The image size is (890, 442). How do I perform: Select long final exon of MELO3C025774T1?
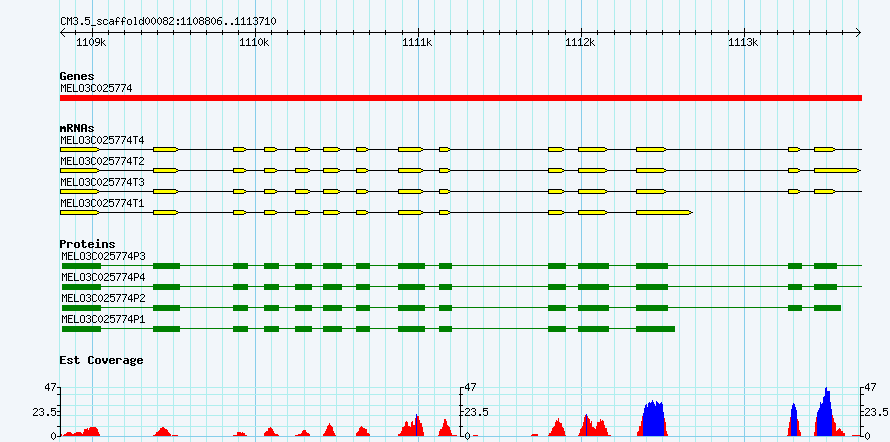pyautogui.click(x=665, y=213)
